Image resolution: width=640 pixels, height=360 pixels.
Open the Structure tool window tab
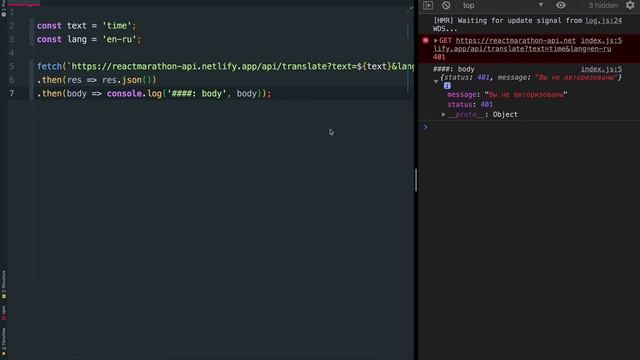tap(4, 284)
